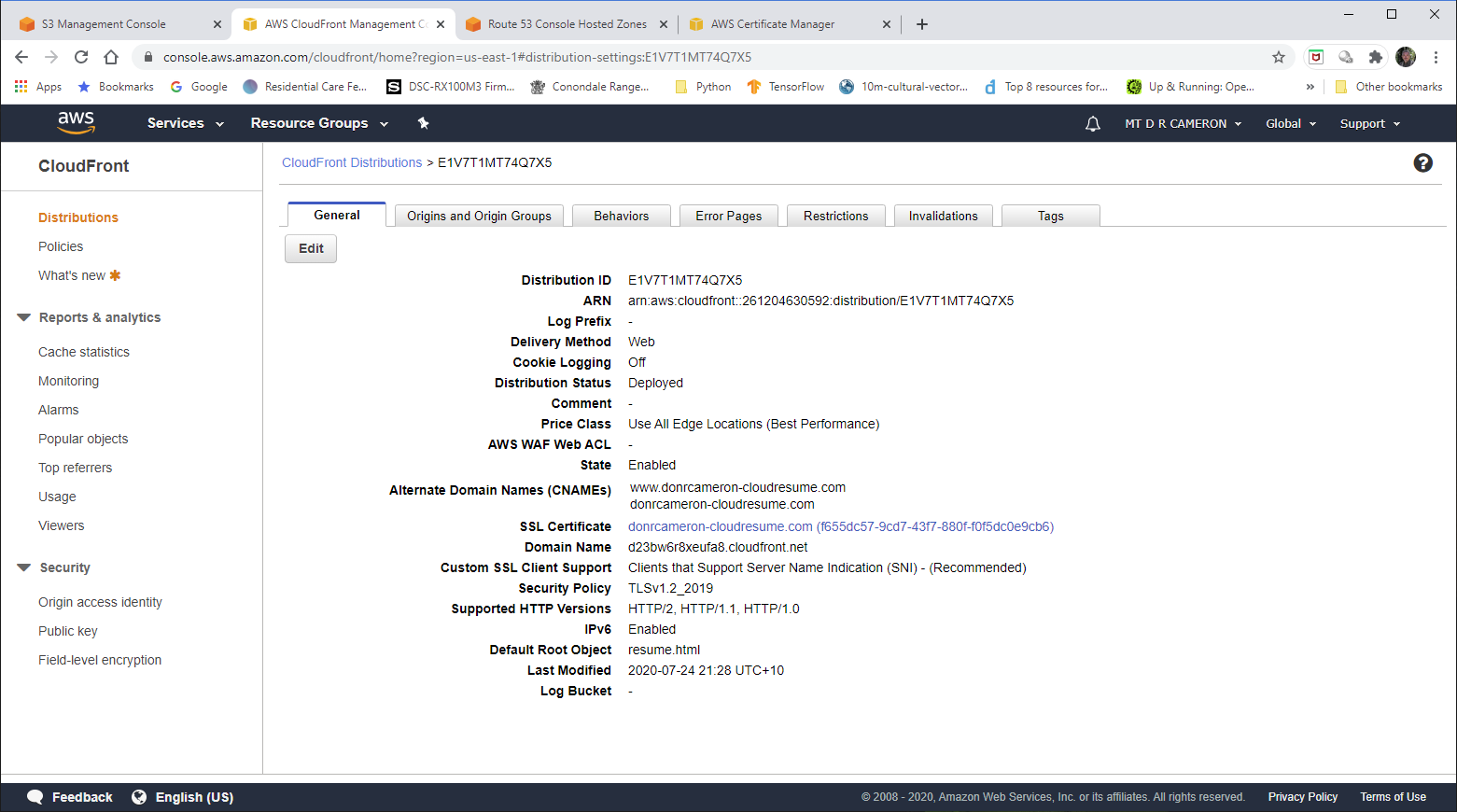Click the globe language icon

click(139, 797)
